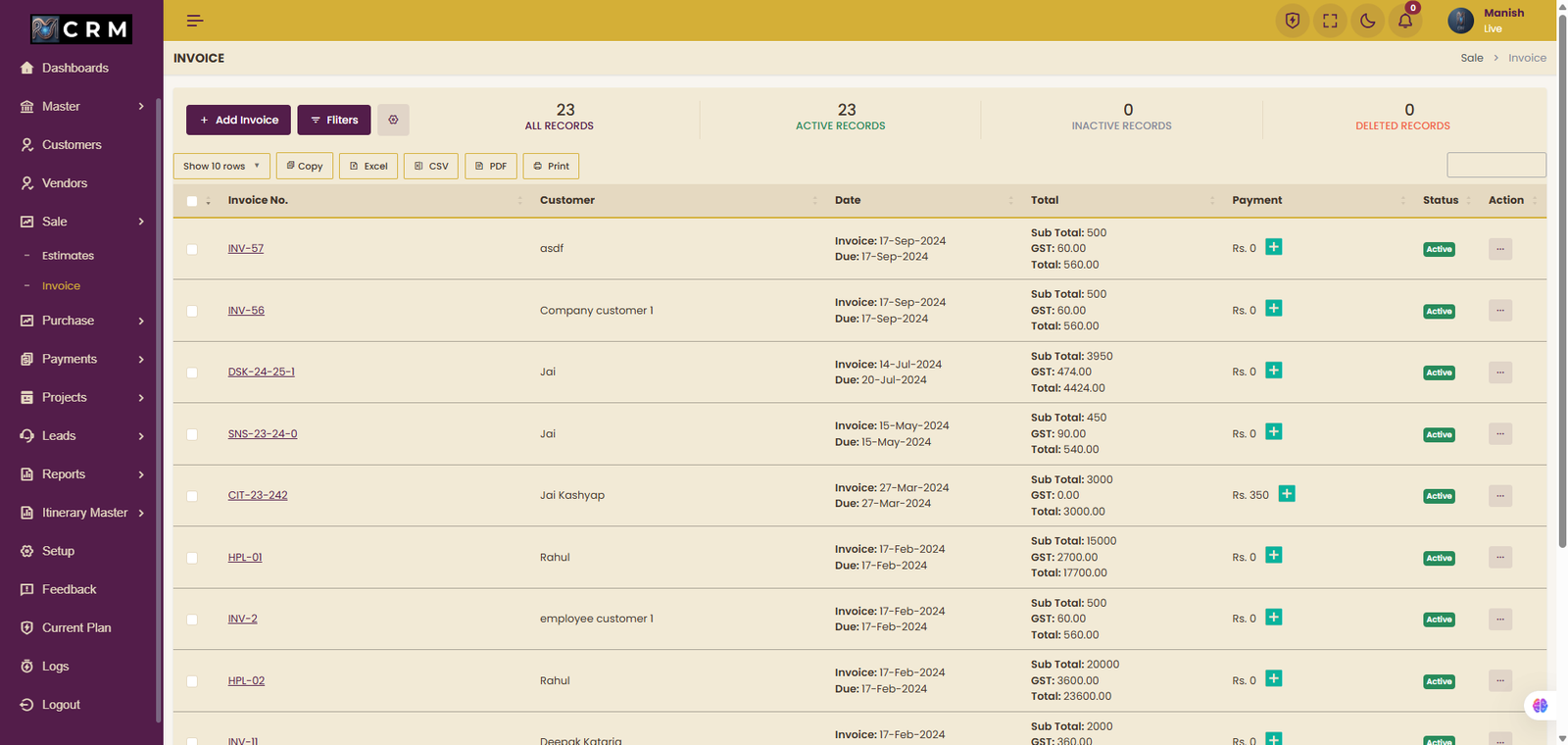The image size is (1568, 745).
Task: Add payment for invoice HPL-02
Action: [x=1274, y=679]
